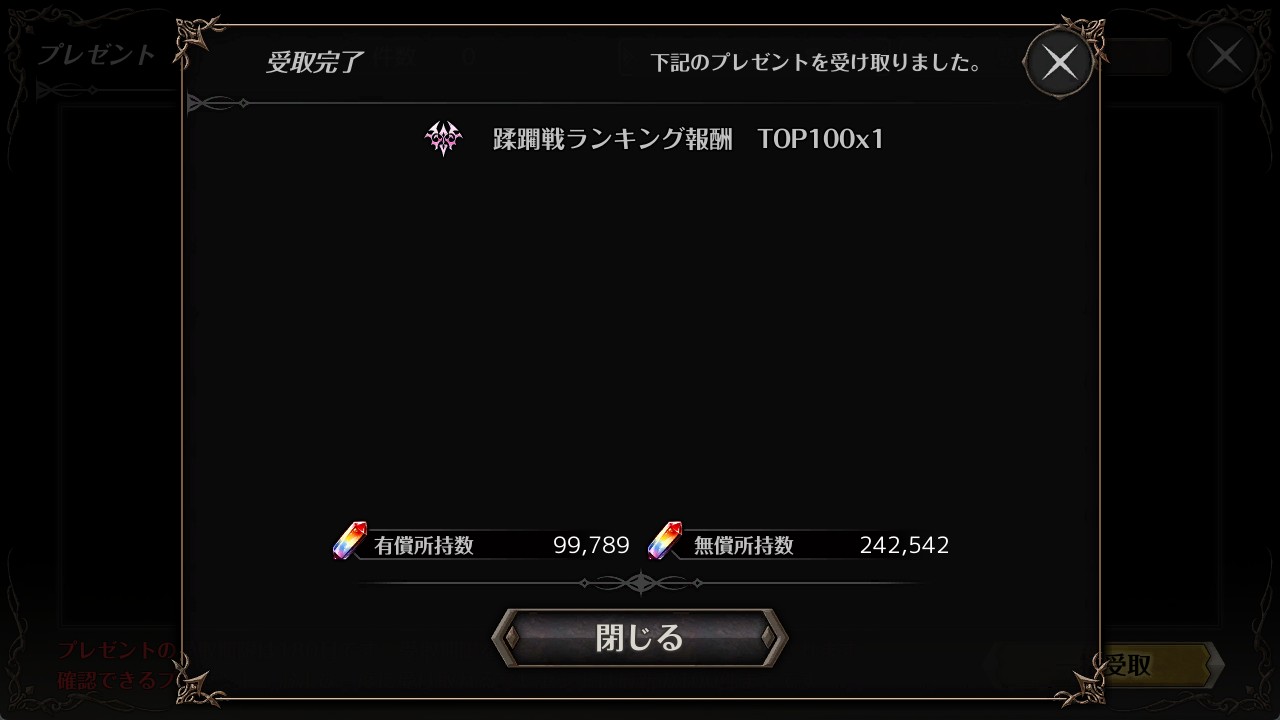
Task: Close the 受取完了 dialog with the X
Action: tap(1060, 63)
